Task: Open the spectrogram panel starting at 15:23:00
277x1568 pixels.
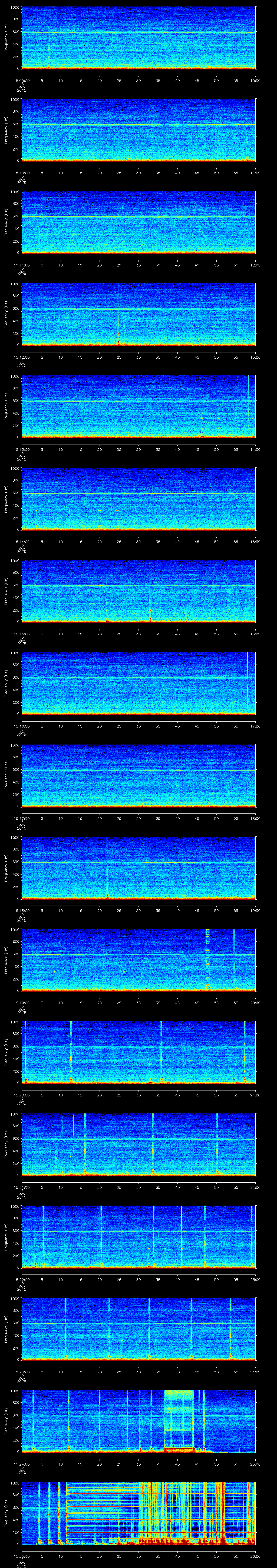Action: 138,1329
